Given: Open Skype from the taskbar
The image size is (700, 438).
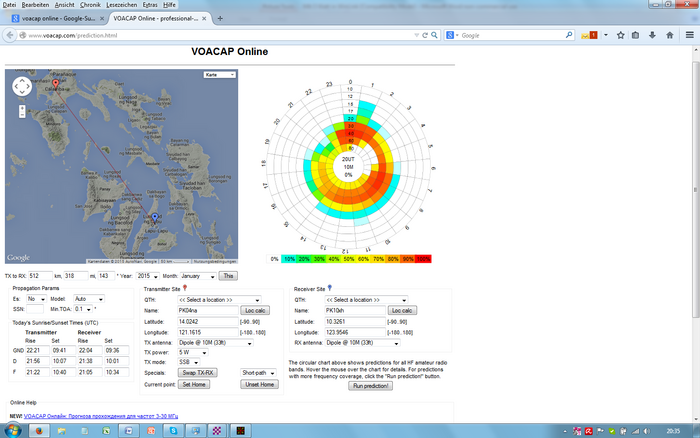Looking at the screenshot, I should (173, 431).
